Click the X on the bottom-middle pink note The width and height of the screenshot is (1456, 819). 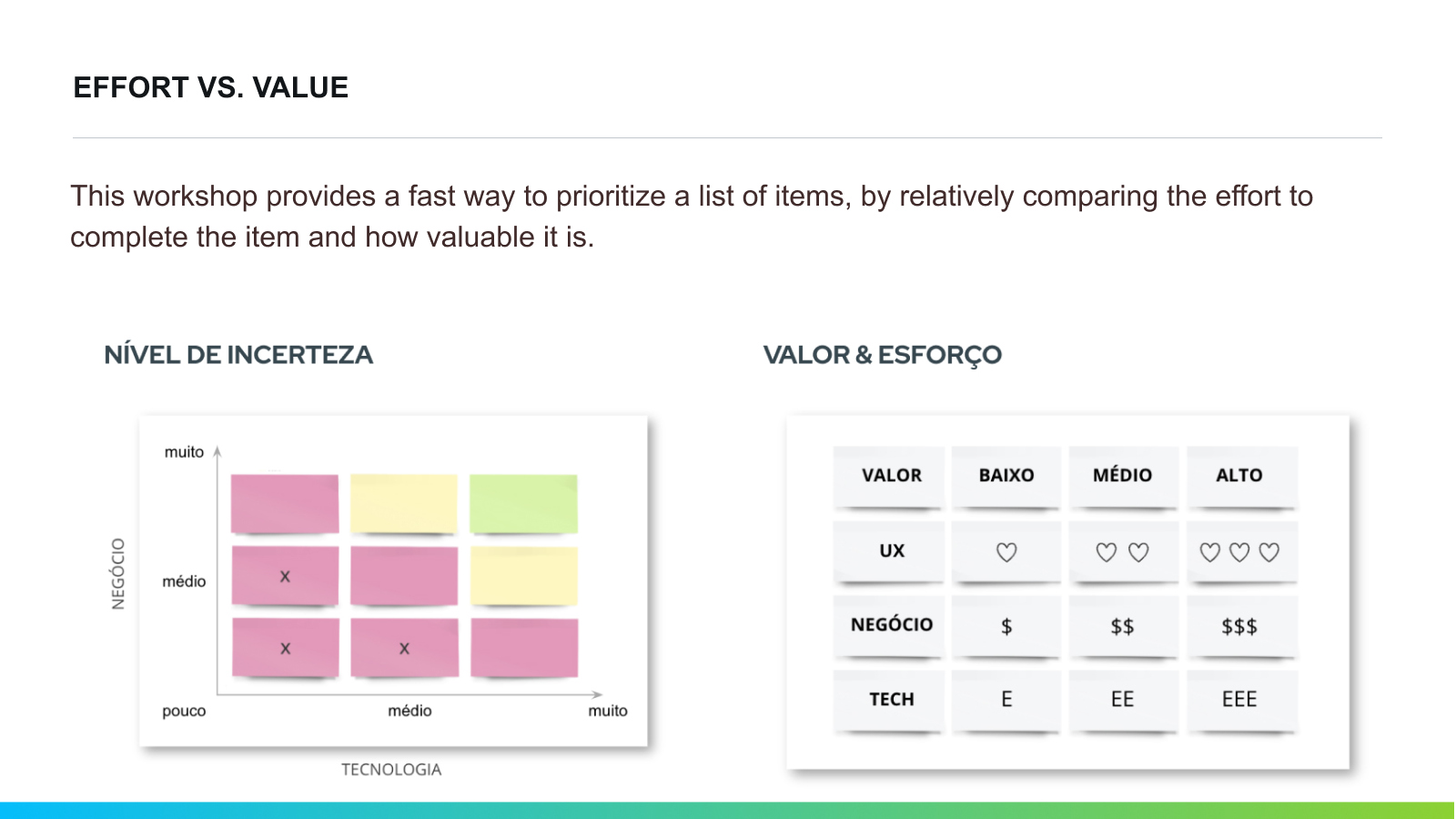(404, 648)
